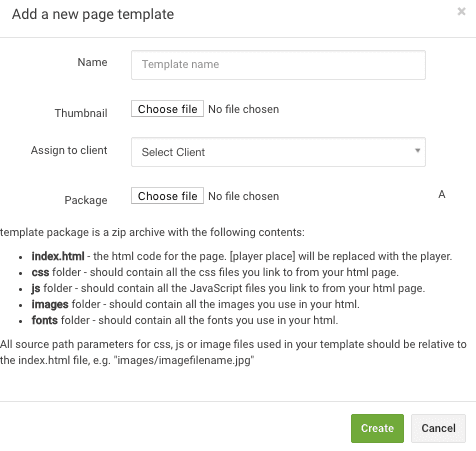
Task: Click the Package's No file chosen text
Action: coord(244,196)
